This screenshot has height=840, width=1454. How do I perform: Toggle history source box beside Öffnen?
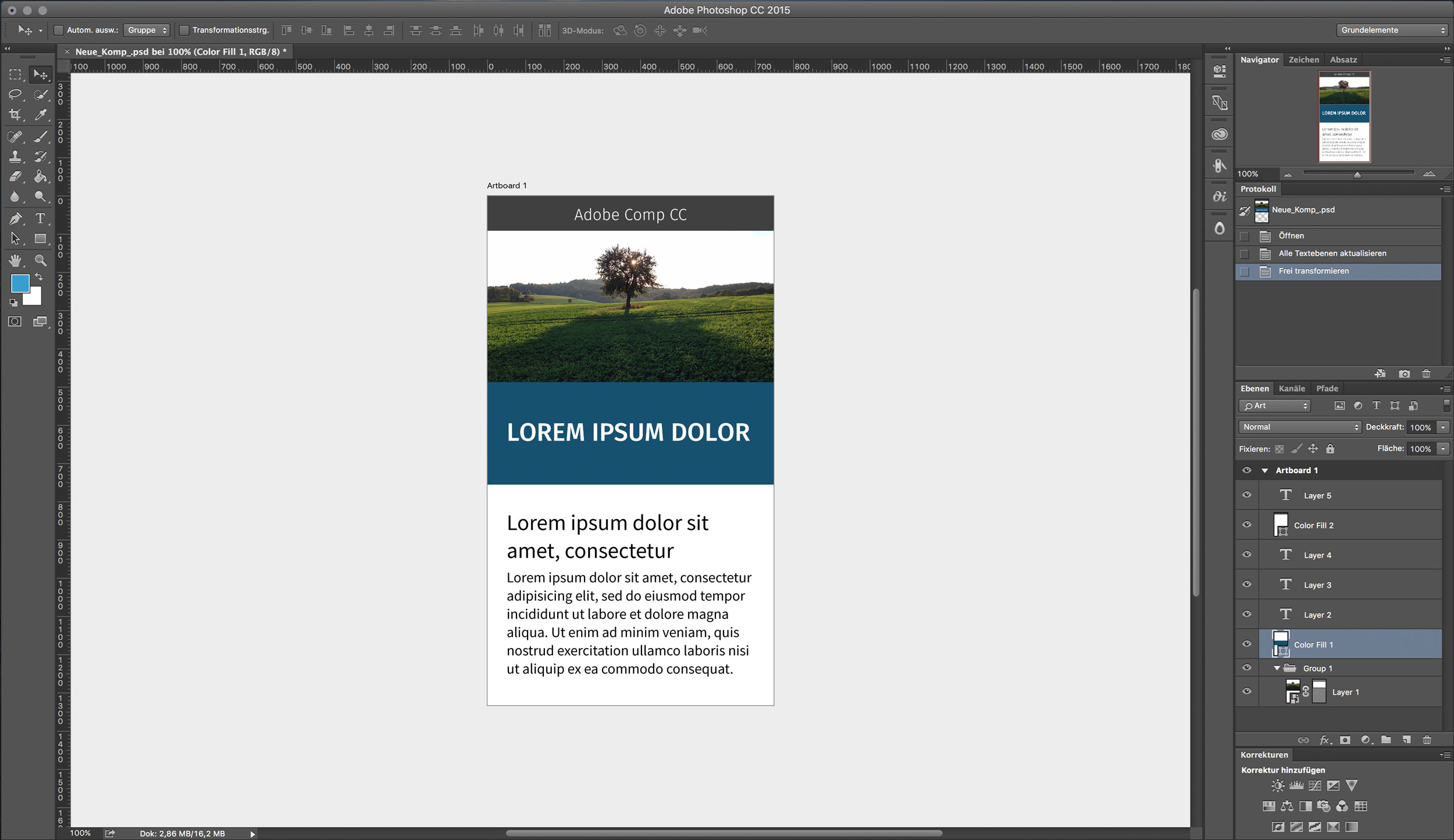1244,236
